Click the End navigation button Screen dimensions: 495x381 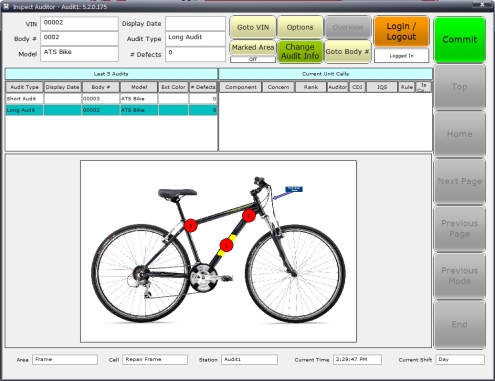(460, 324)
